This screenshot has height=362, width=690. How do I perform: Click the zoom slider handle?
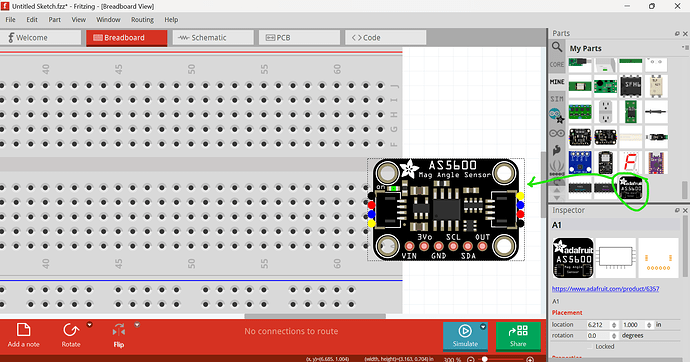tap(484, 359)
